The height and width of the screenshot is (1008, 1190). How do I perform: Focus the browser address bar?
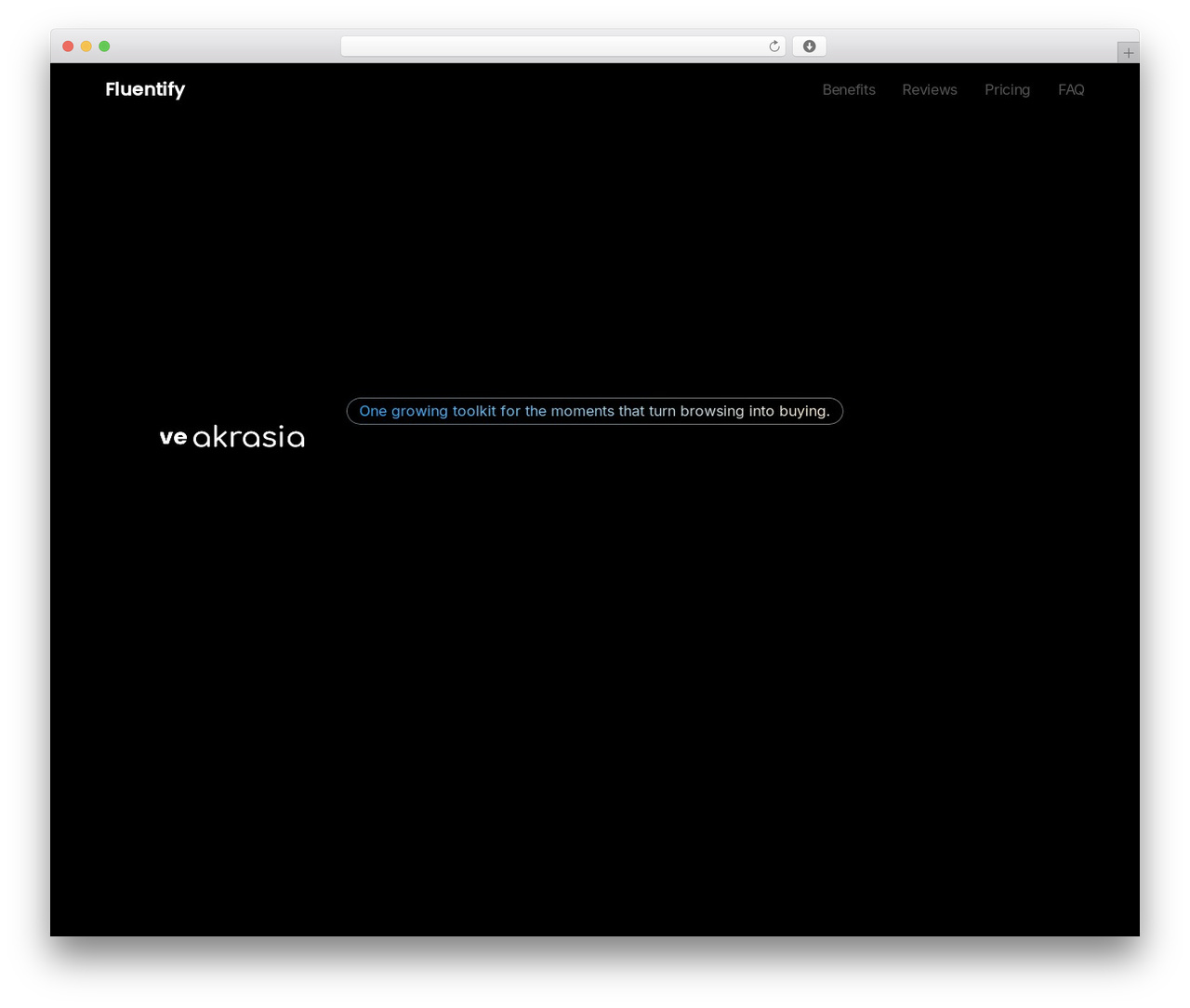563,46
